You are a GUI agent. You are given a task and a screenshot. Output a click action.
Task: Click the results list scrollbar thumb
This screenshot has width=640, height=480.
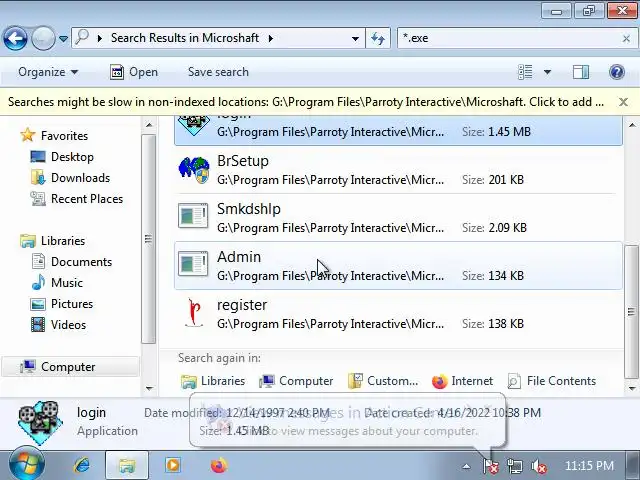click(x=632, y=312)
